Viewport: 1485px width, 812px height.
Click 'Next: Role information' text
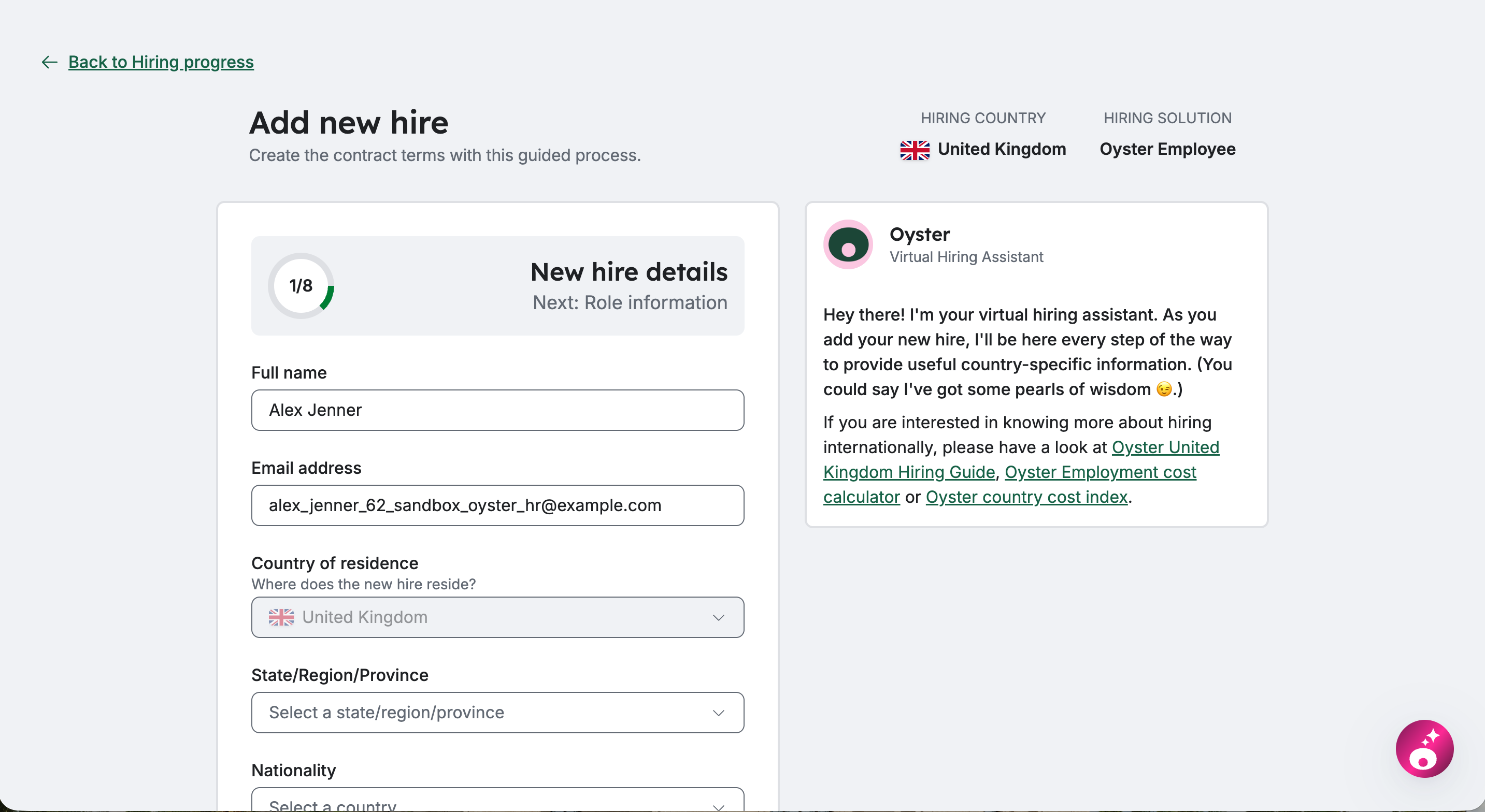(630, 302)
